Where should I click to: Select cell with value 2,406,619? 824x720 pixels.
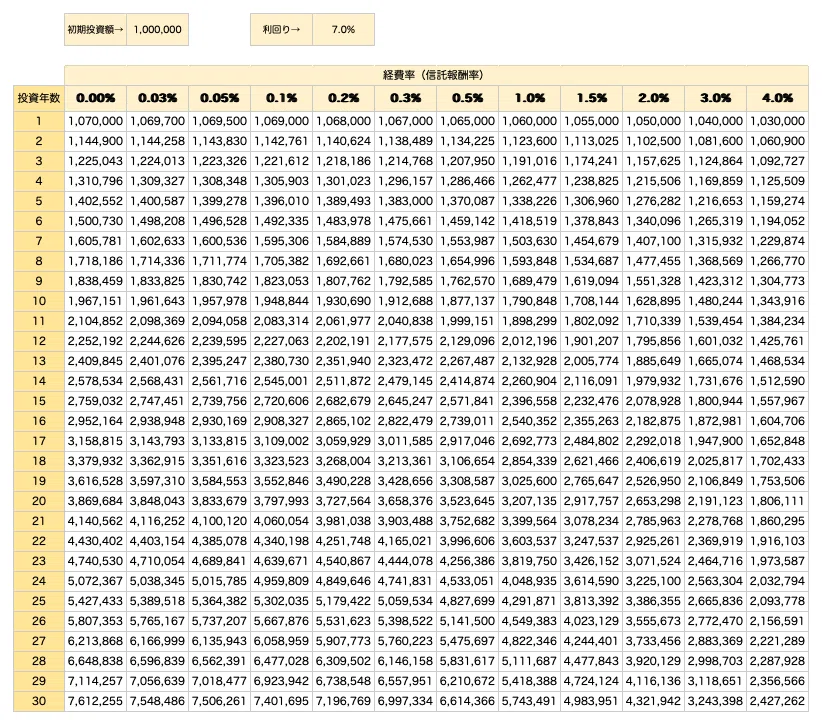point(653,461)
